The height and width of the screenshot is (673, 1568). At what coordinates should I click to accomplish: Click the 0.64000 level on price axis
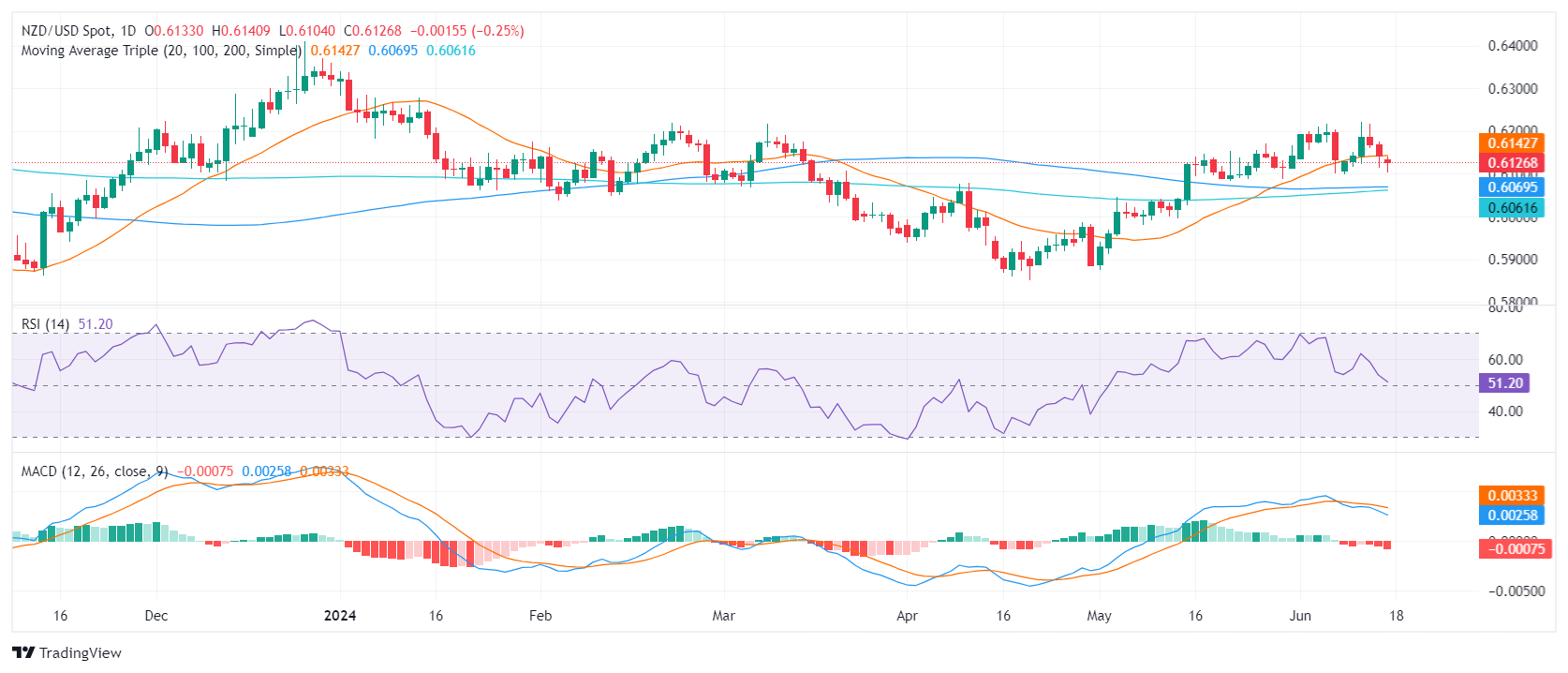1512,46
